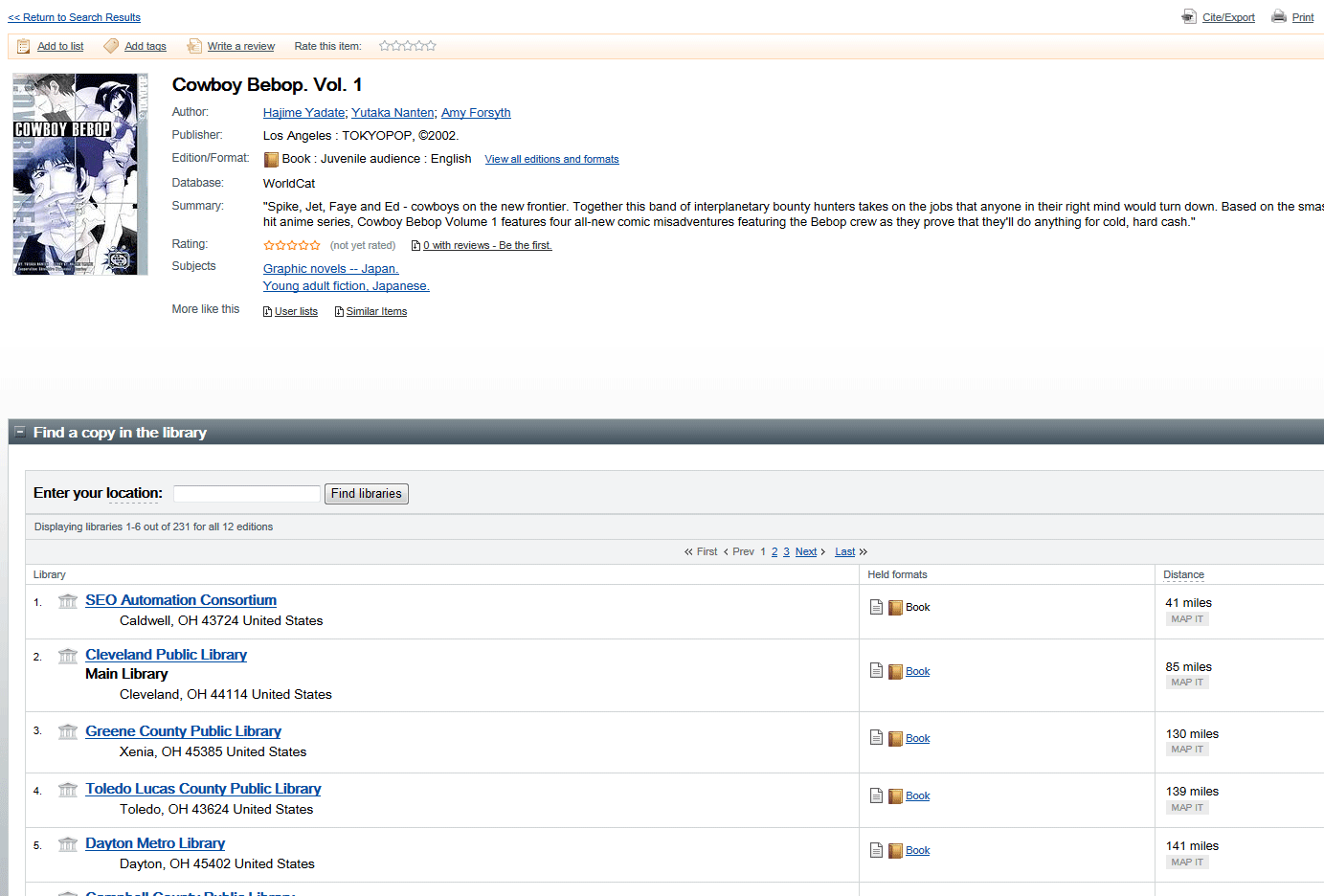Open subject Young adult fiction, Japanese
1324x896 pixels.
(347, 286)
